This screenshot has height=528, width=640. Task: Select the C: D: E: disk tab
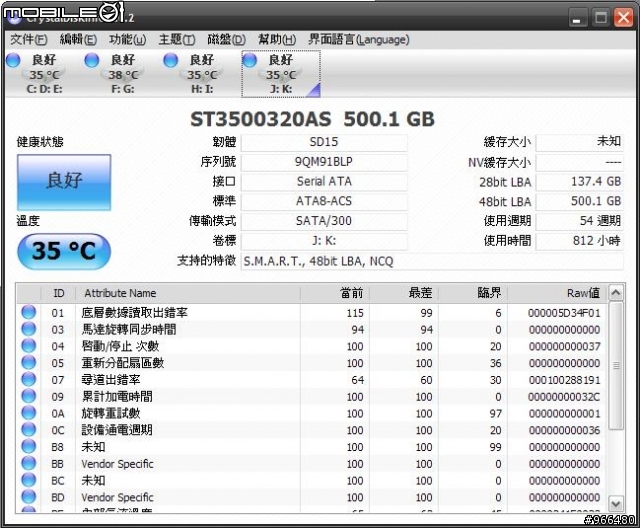pos(44,74)
